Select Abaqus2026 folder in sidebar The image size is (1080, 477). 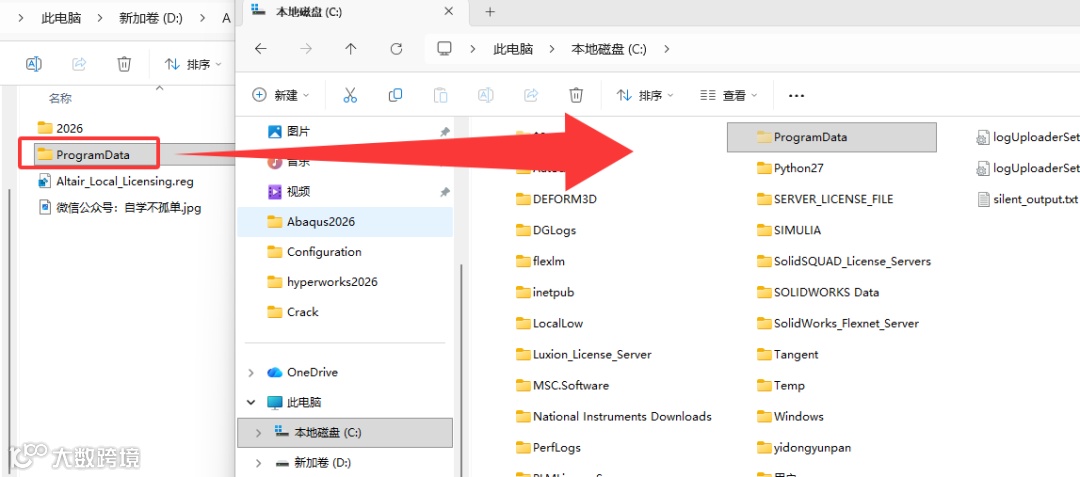(345, 222)
